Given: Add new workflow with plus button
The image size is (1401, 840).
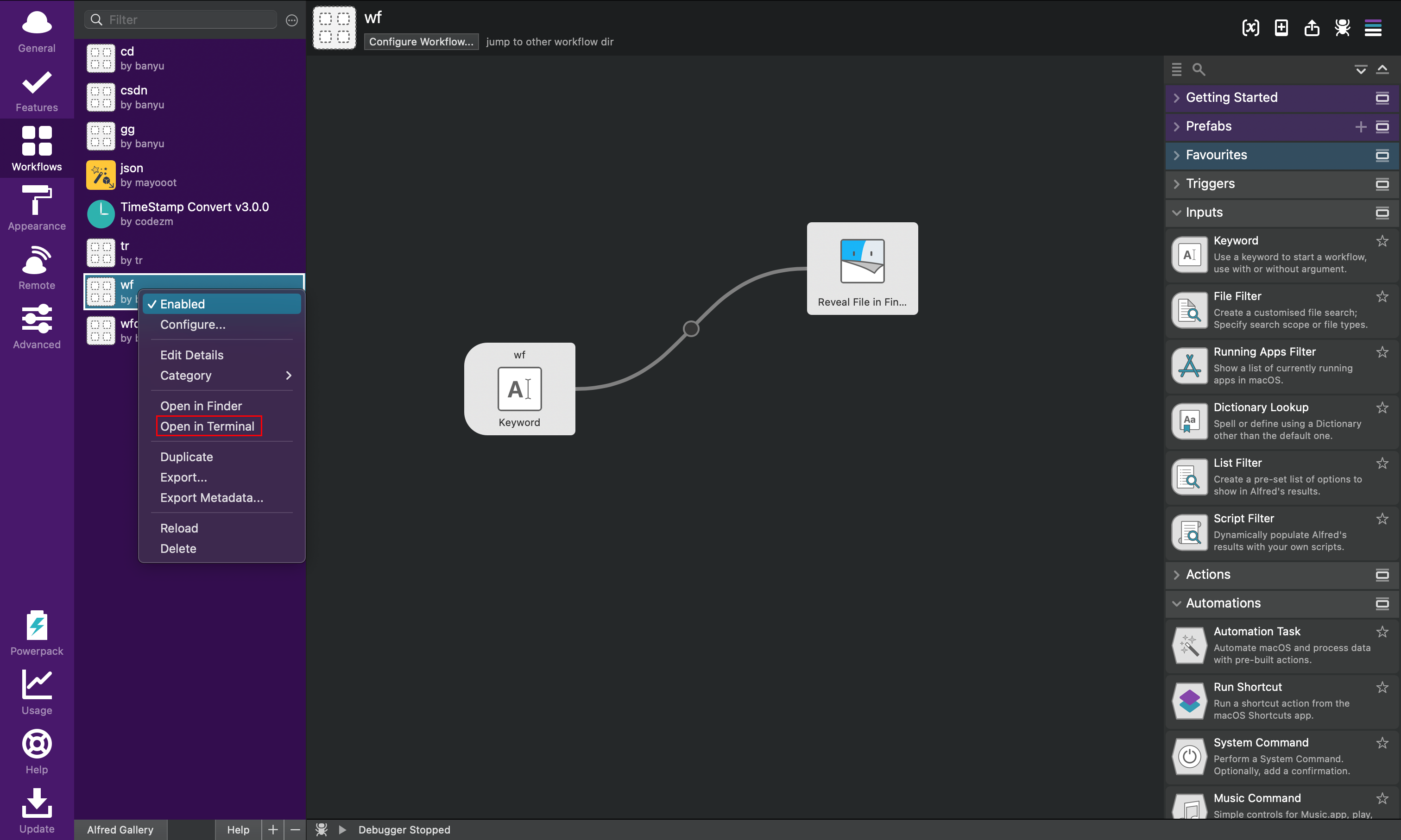Looking at the screenshot, I should (272, 829).
